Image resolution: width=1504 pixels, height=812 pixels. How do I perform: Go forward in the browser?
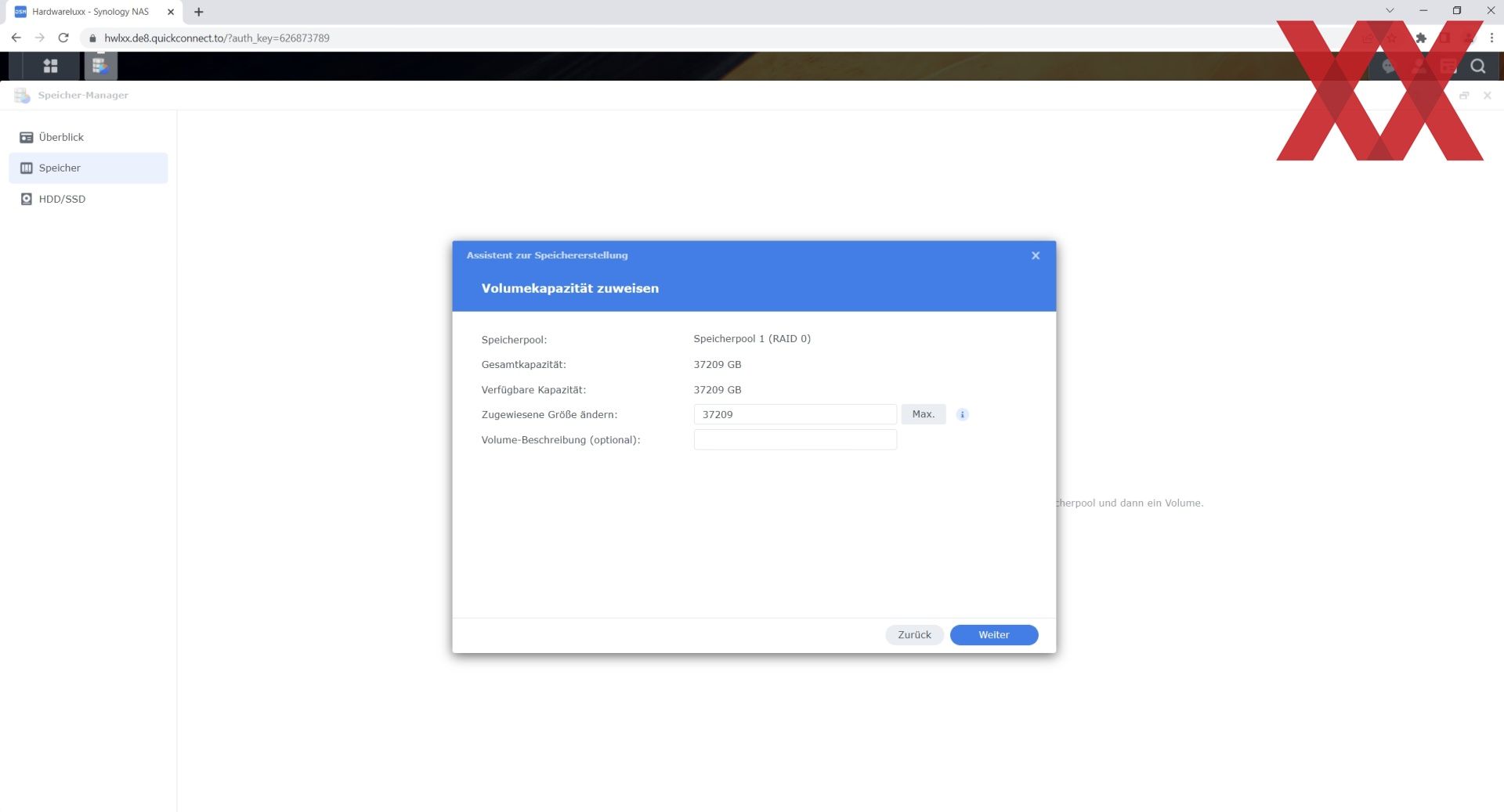[40, 38]
